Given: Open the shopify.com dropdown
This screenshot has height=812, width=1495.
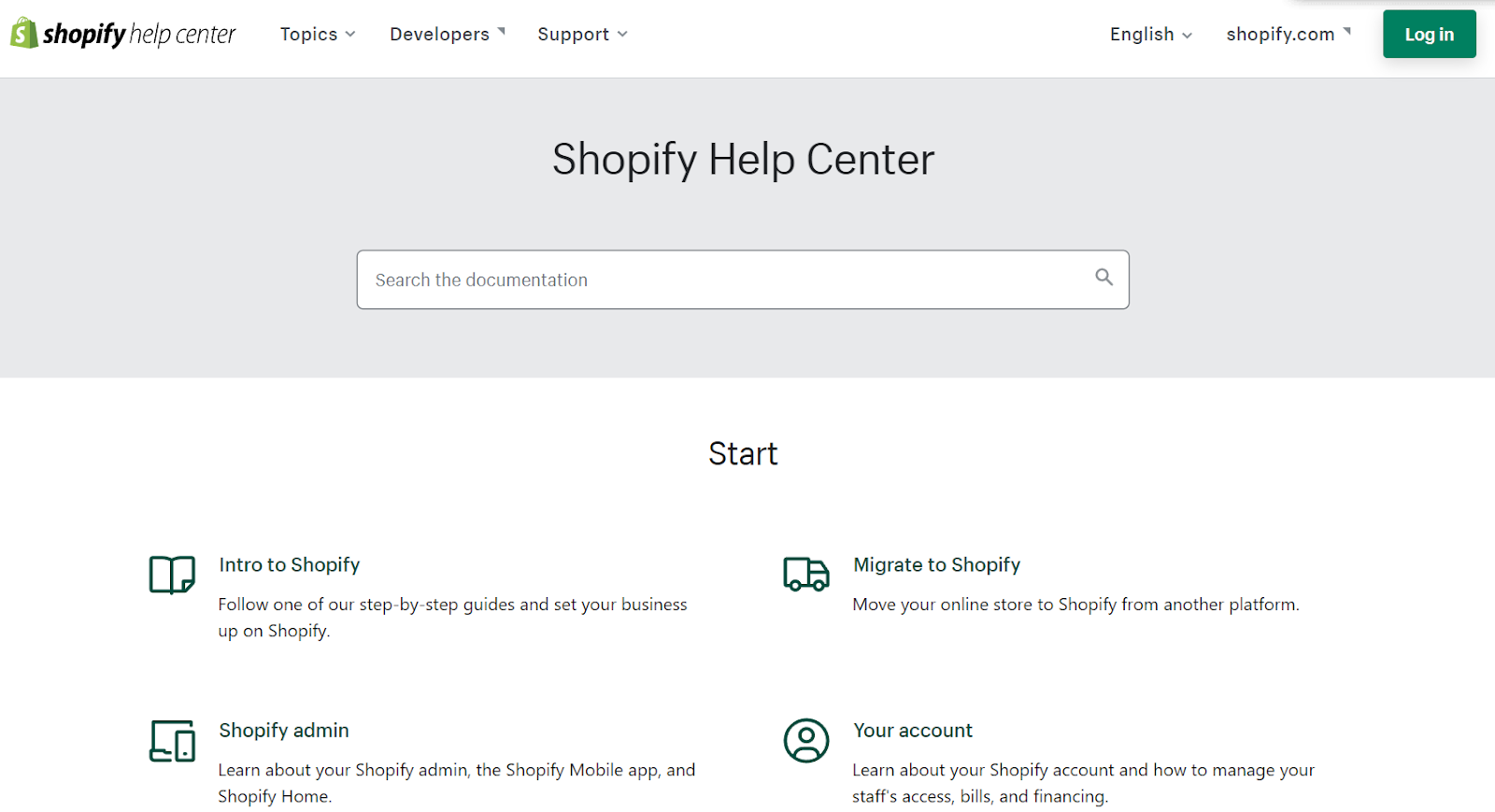Looking at the screenshot, I should pyautogui.click(x=1289, y=35).
